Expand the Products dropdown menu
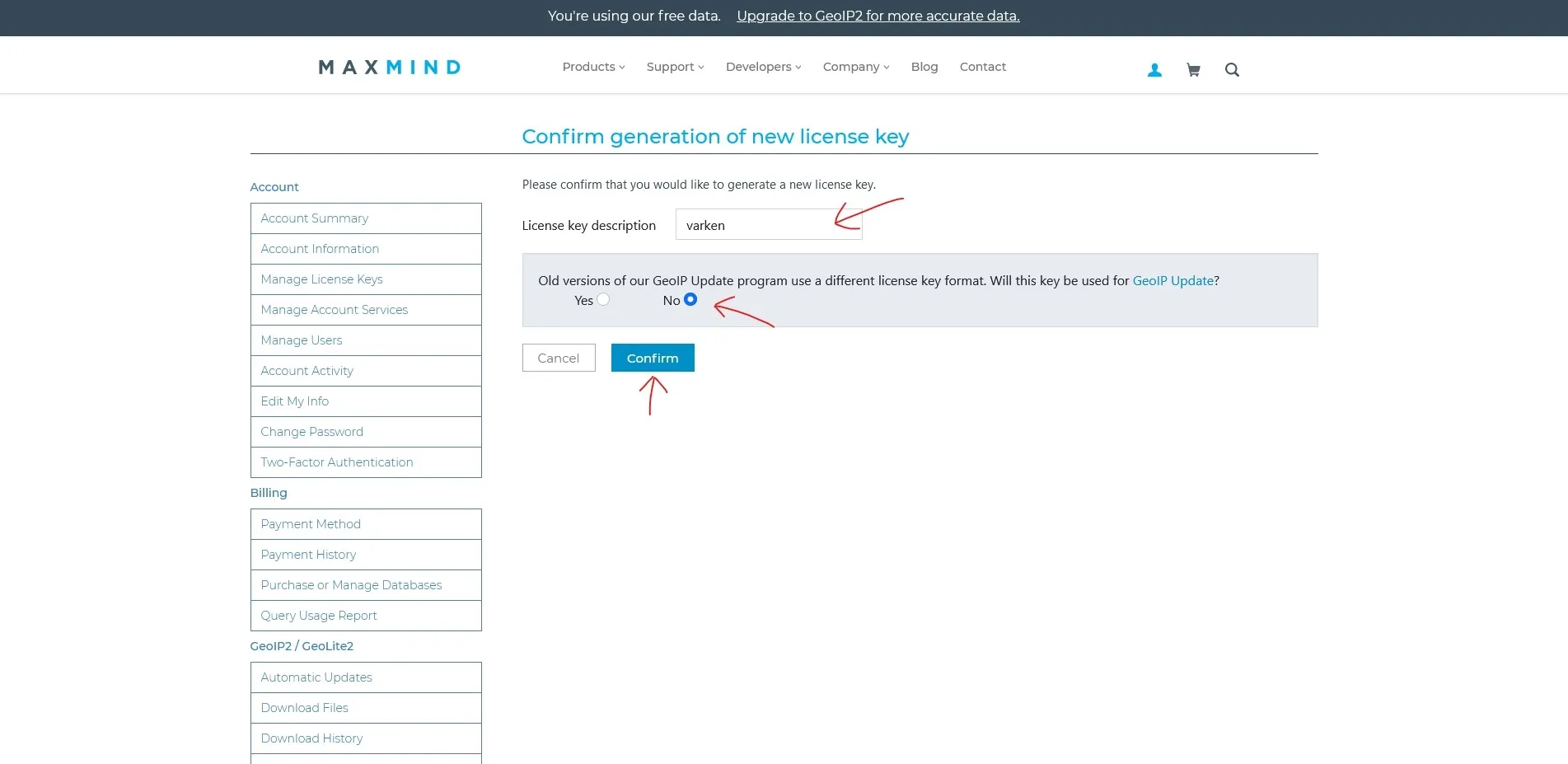Screen dimensions: 1568x764 click(x=592, y=67)
